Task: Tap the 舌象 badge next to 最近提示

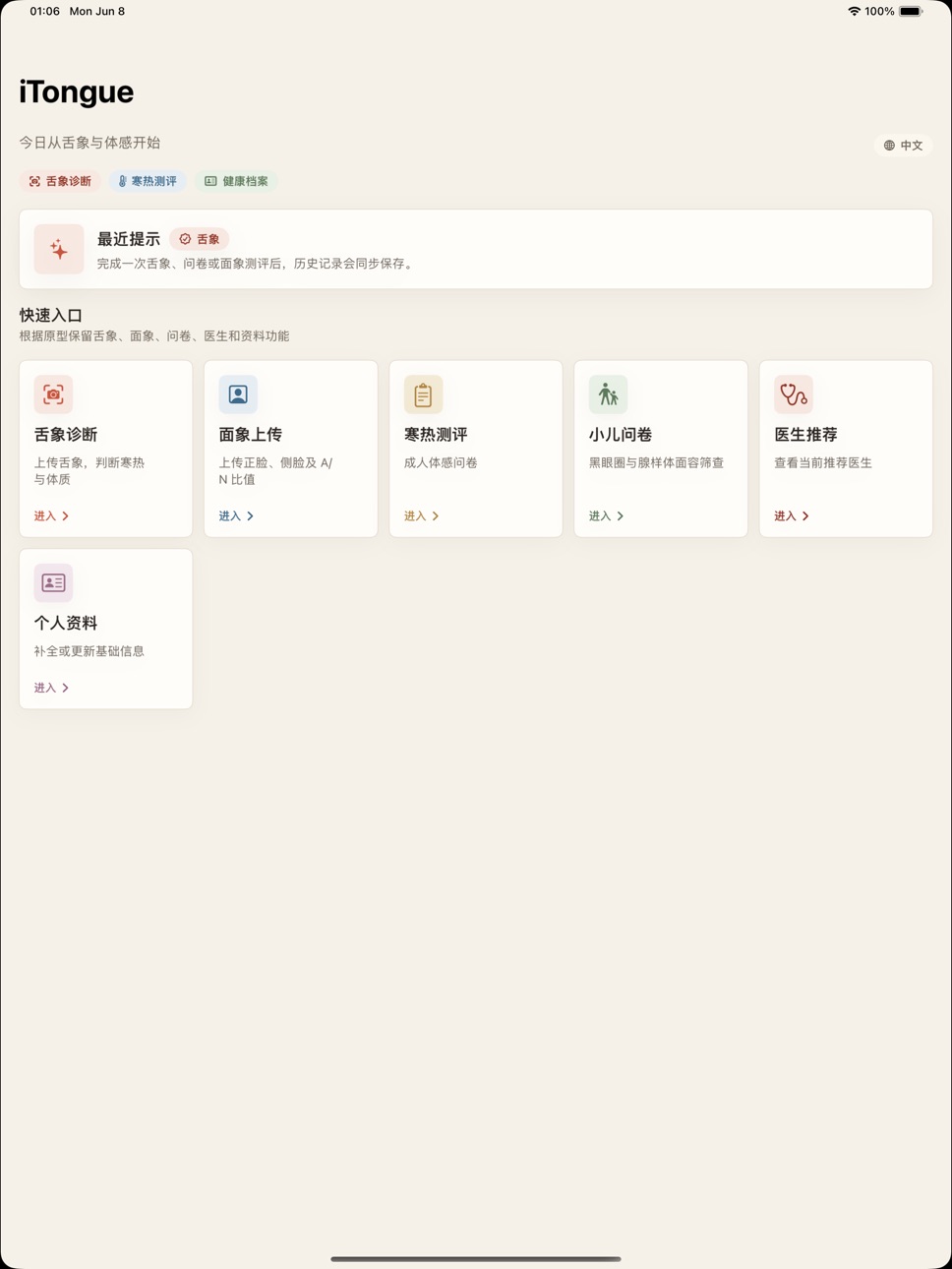Action: point(200,239)
